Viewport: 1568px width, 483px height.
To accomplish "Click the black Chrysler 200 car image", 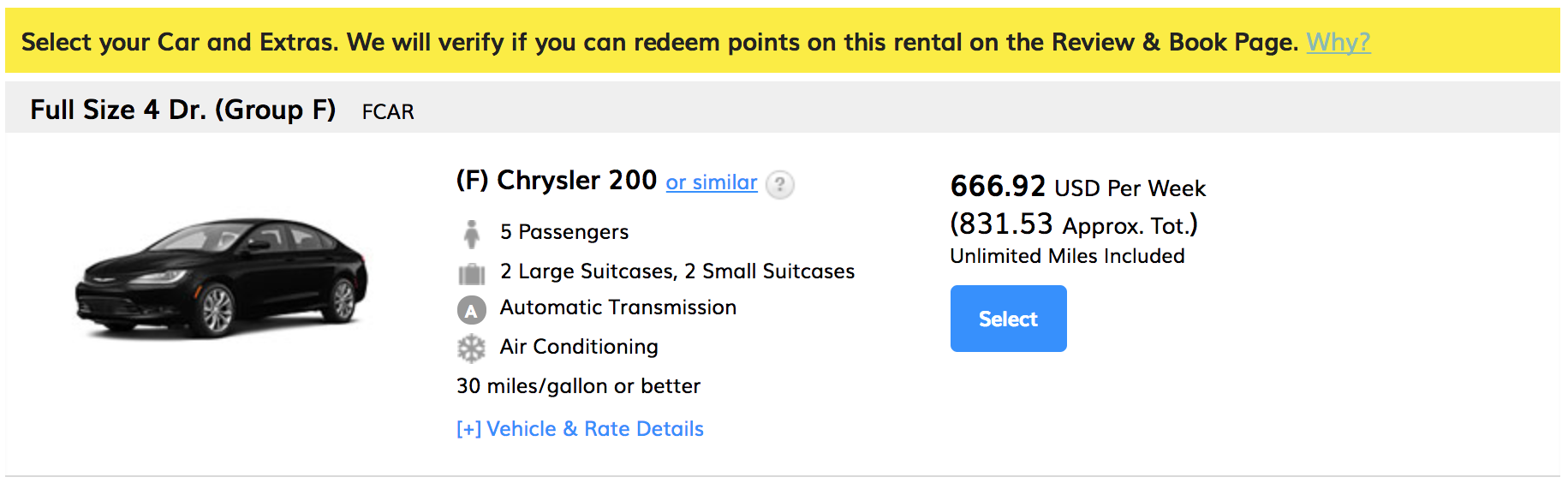I will point(222,276).
